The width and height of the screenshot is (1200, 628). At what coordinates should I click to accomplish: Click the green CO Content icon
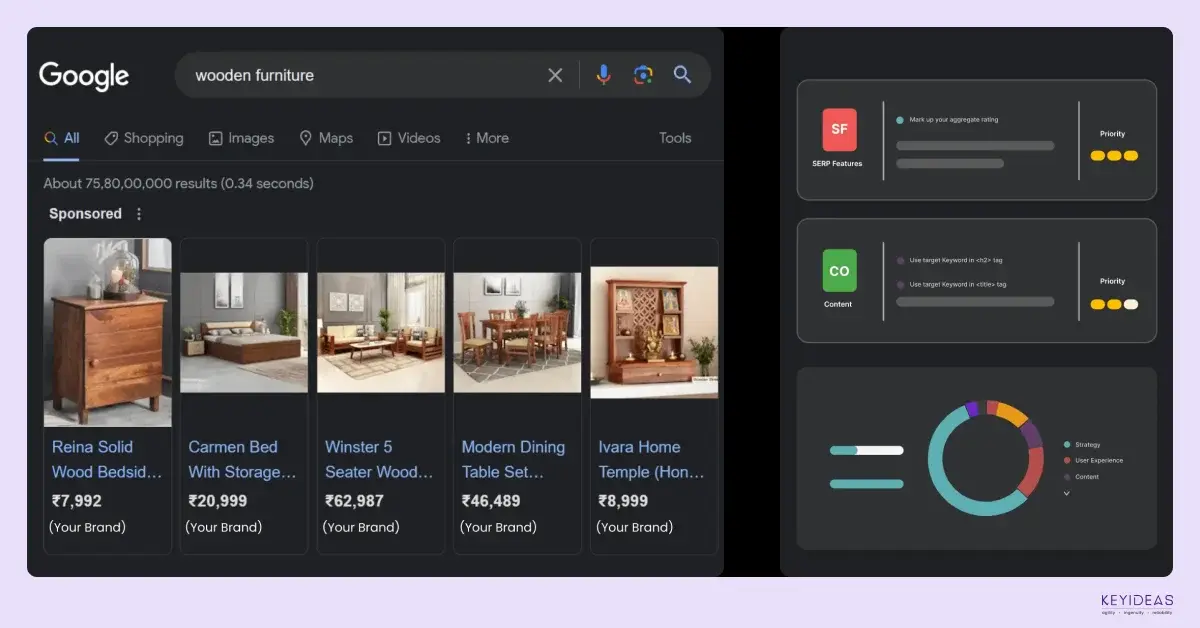coord(839,271)
